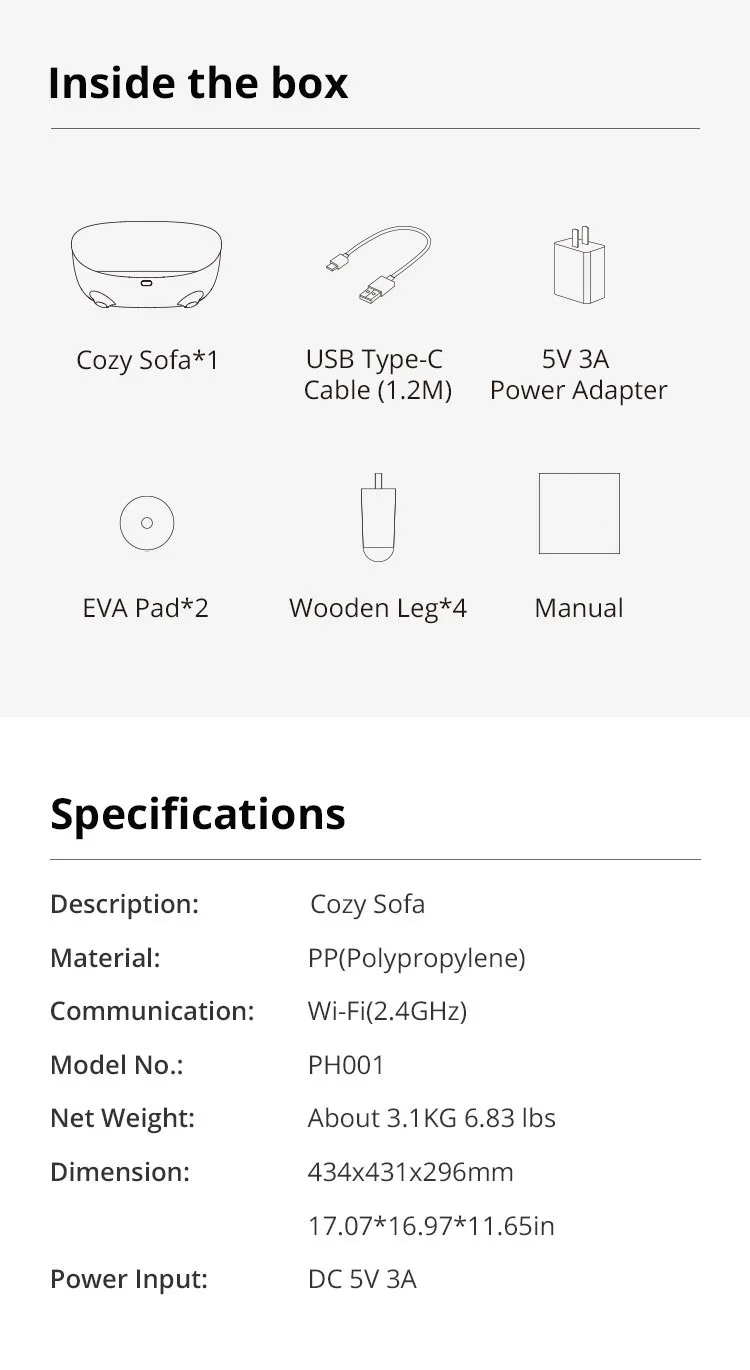Click the "USB Type-C Cable (1.2M)" label

pyautogui.click(x=377, y=375)
